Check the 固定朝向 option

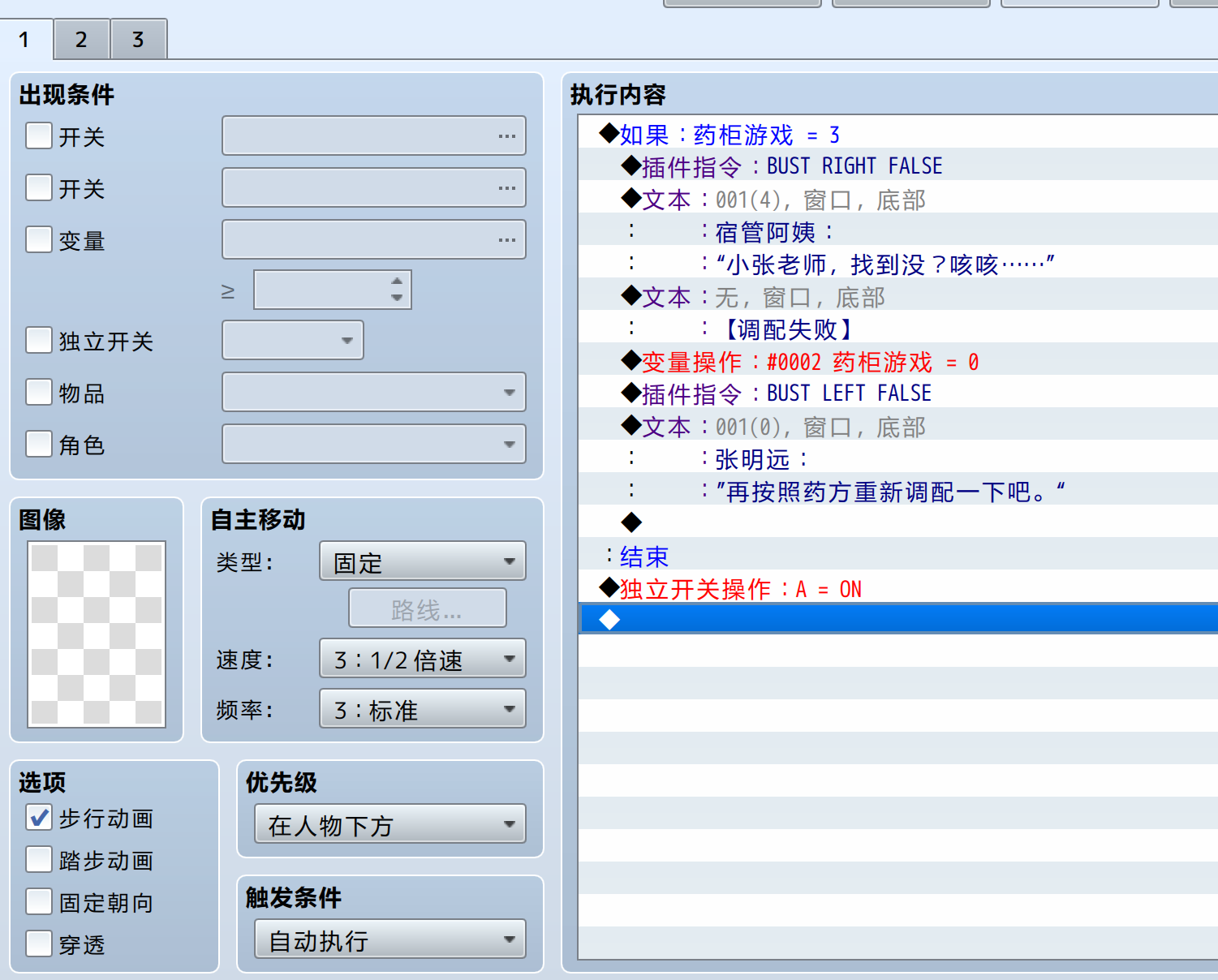coord(39,901)
